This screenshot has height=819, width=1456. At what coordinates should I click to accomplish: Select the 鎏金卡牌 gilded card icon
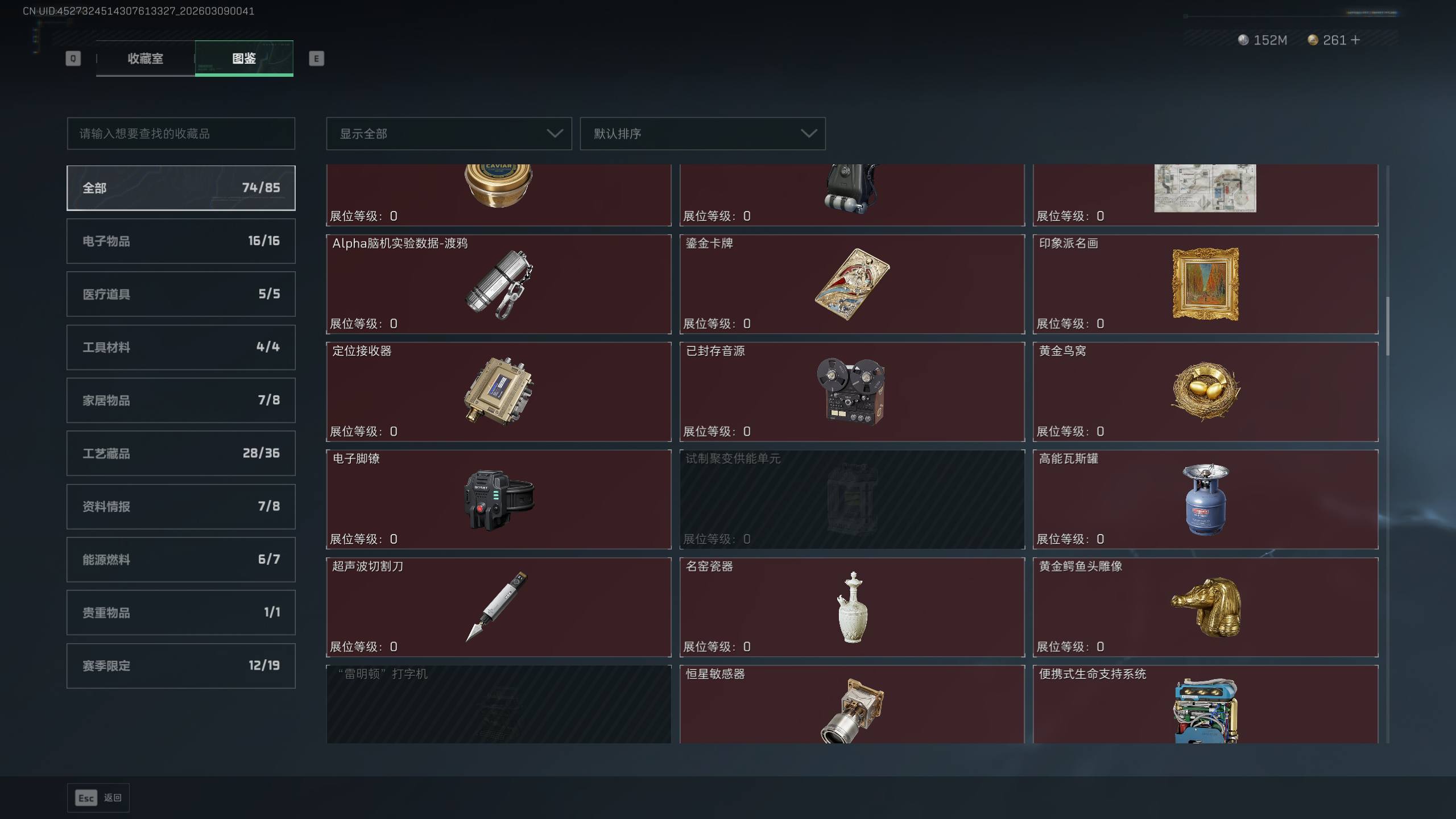tap(852, 284)
